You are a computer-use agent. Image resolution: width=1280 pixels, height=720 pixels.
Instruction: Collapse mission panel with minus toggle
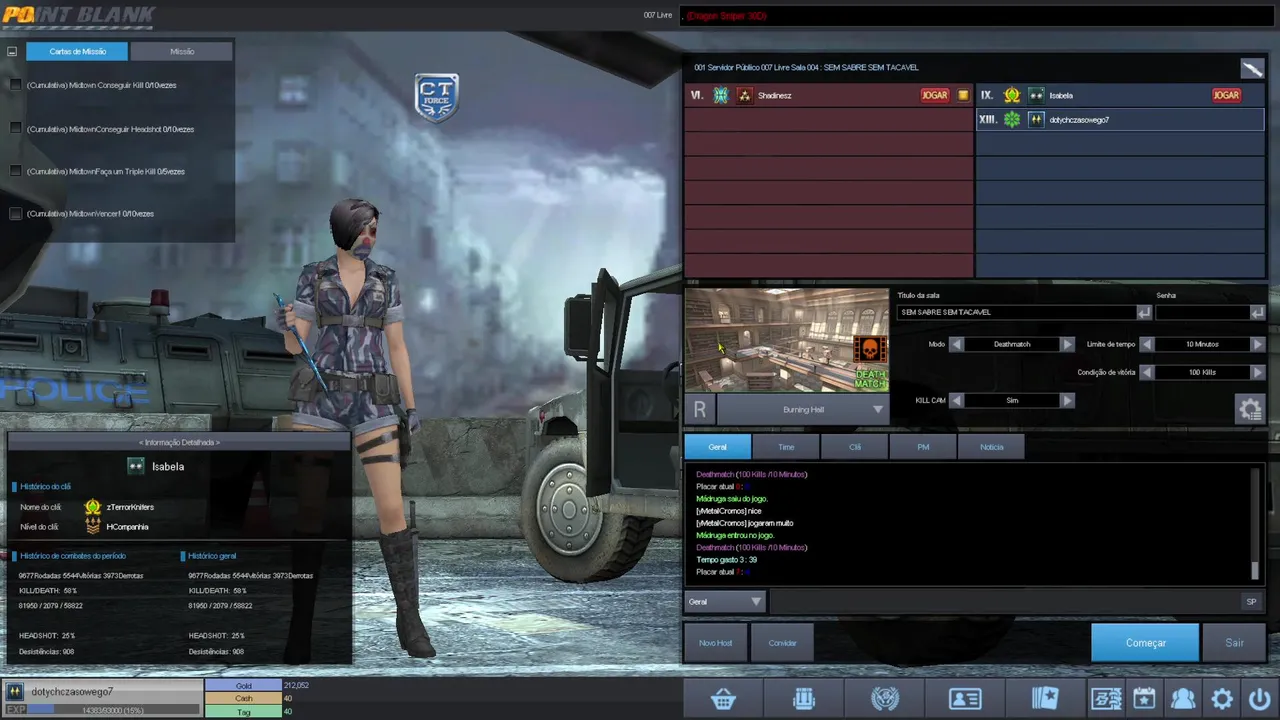pyautogui.click(x=12, y=51)
